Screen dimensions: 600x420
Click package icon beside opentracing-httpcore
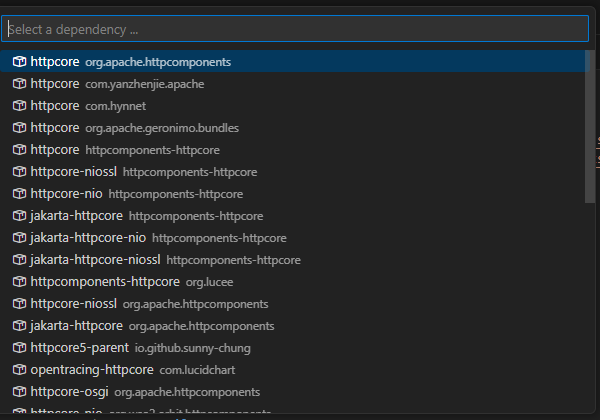19,370
